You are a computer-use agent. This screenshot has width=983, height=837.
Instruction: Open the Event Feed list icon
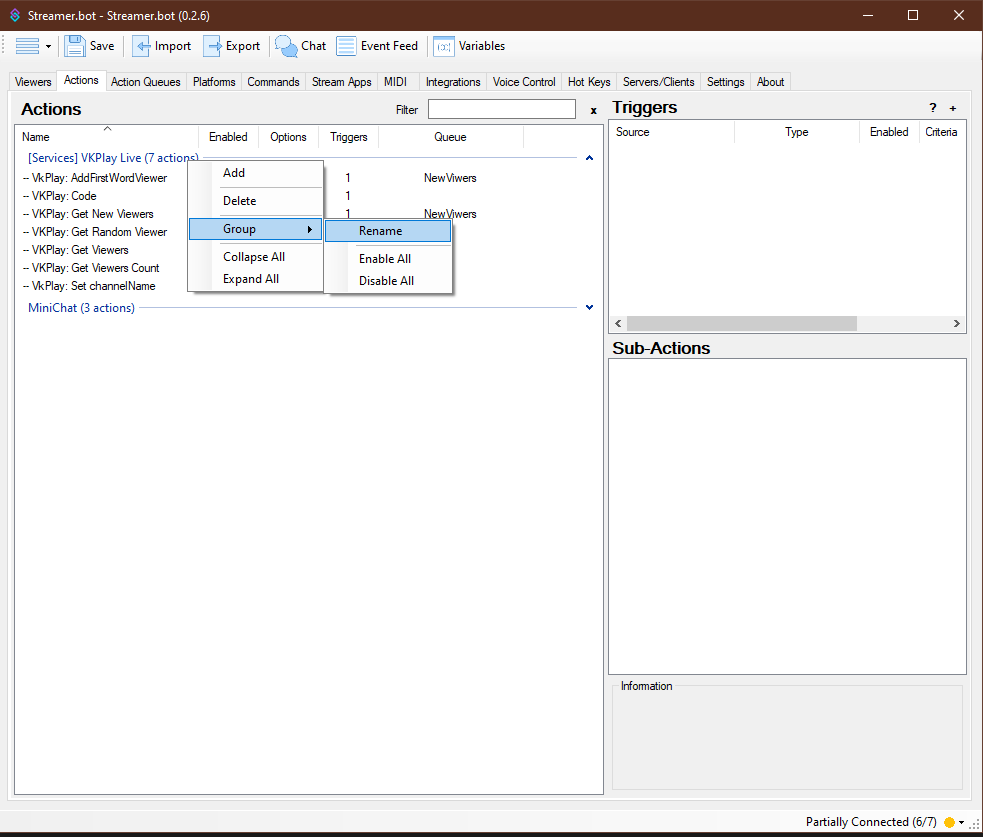pyautogui.click(x=347, y=46)
